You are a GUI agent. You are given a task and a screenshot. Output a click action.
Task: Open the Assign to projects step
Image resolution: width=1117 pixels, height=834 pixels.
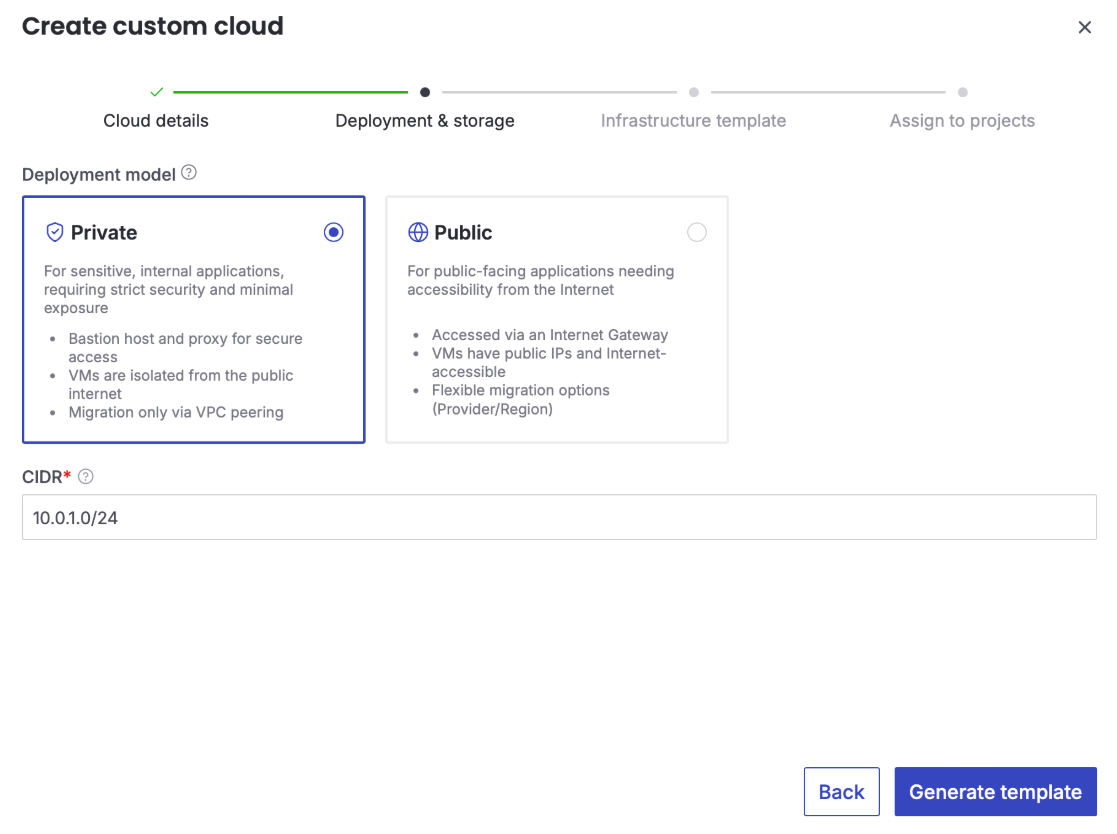pos(962,120)
